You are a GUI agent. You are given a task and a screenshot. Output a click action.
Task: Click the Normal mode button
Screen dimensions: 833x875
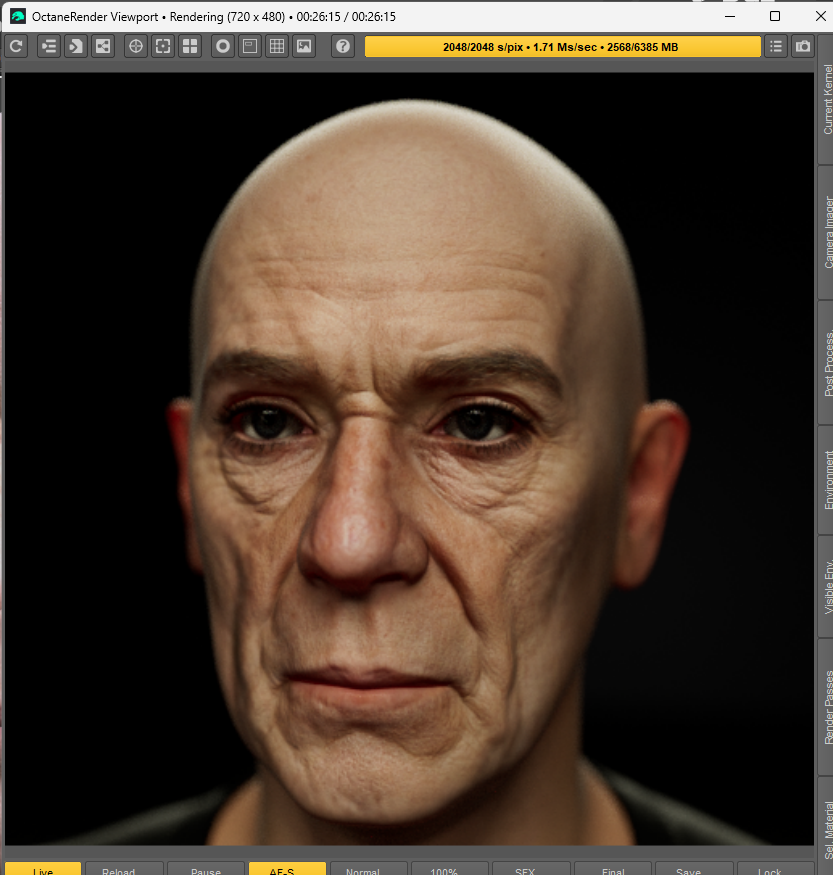(369, 869)
